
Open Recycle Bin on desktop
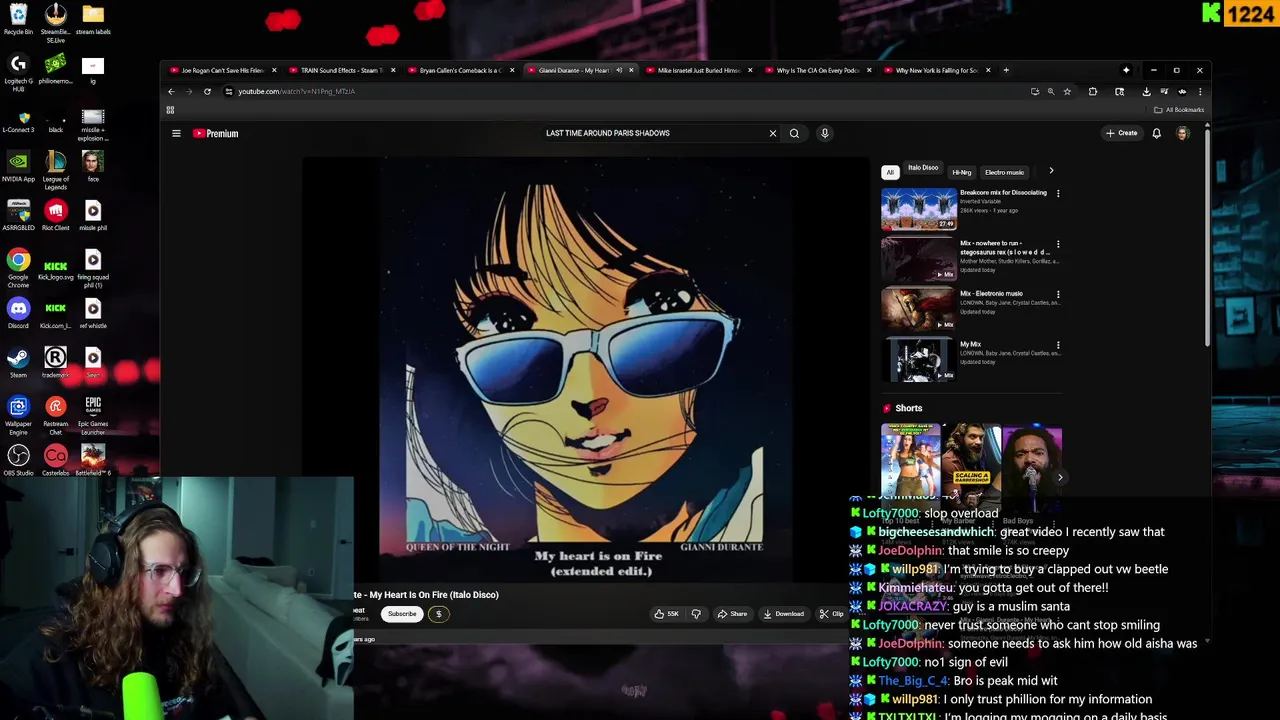pos(18,19)
